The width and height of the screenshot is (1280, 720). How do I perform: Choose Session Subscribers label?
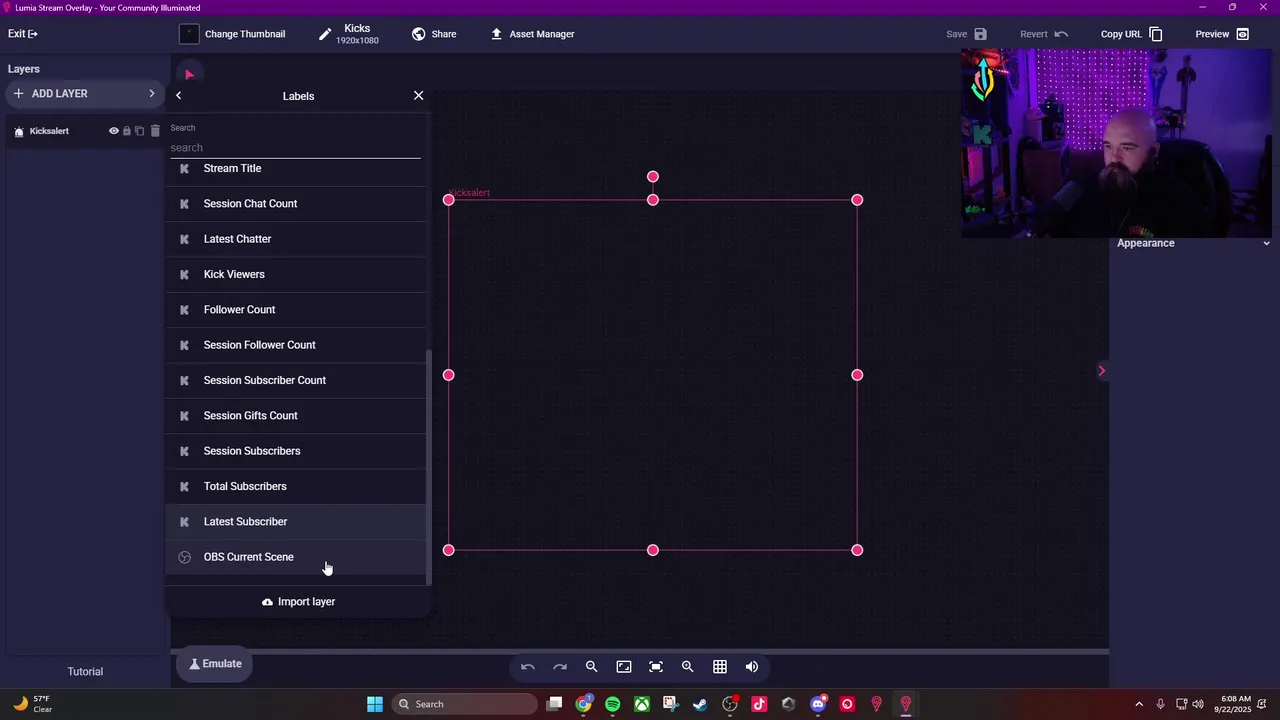point(297,451)
